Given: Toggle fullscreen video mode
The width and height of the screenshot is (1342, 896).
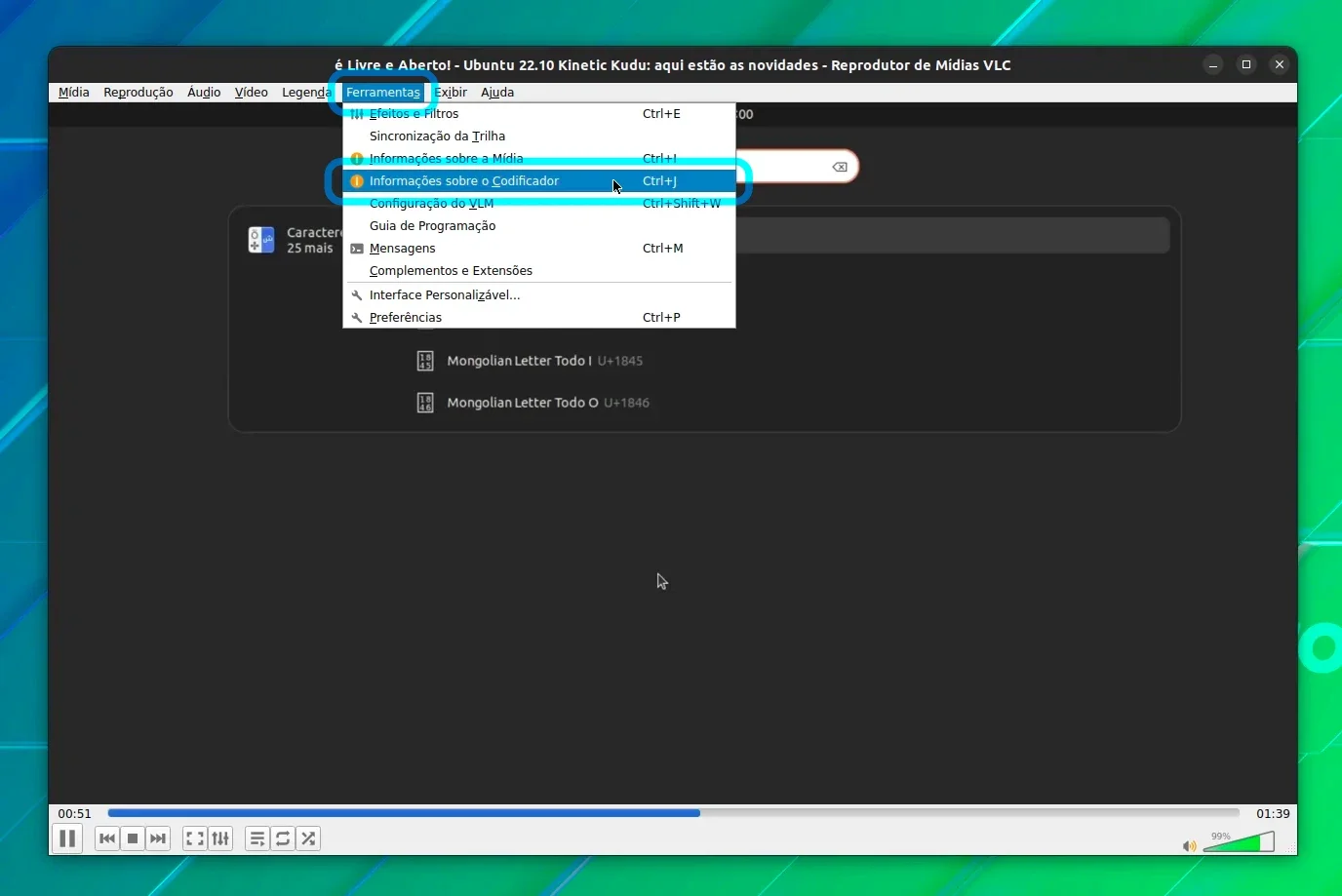Looking at the screenshot, I should 195,838.
